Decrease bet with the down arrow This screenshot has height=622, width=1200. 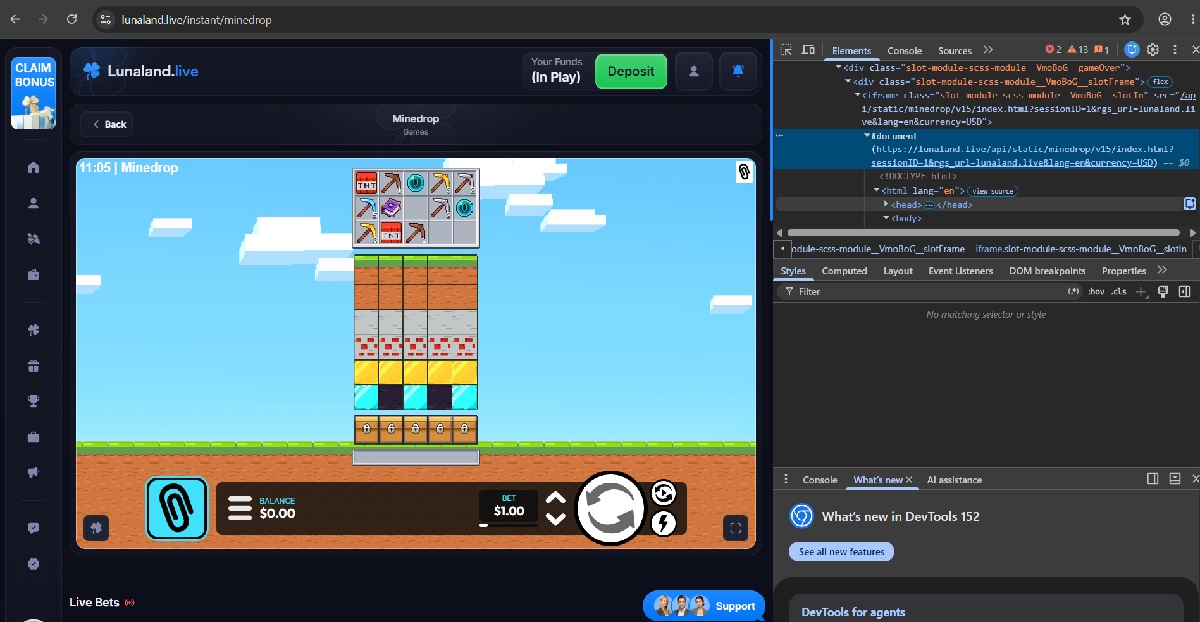tap(557, 518)
